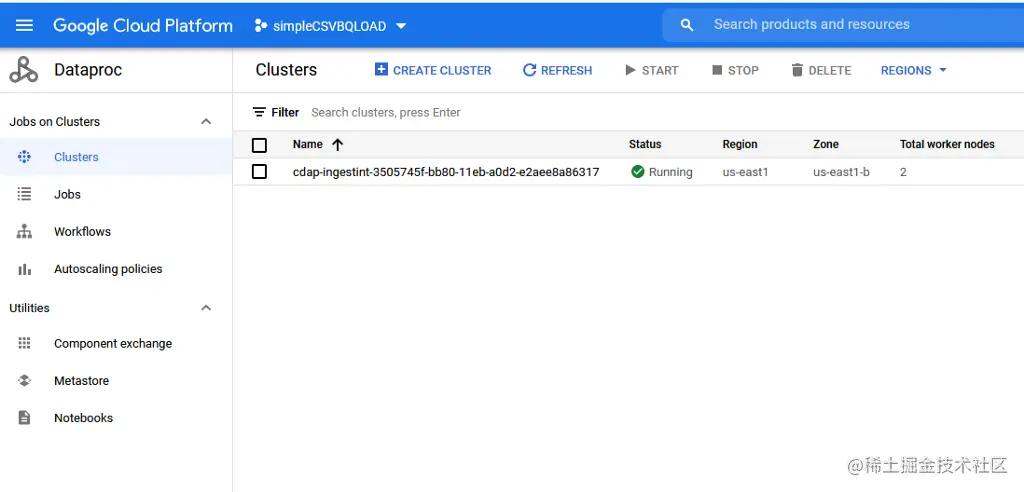Screen dimensions: 1024x492
Task: Toggle the select-all clusters header checkbox
Action: click(x=259, y=145)
